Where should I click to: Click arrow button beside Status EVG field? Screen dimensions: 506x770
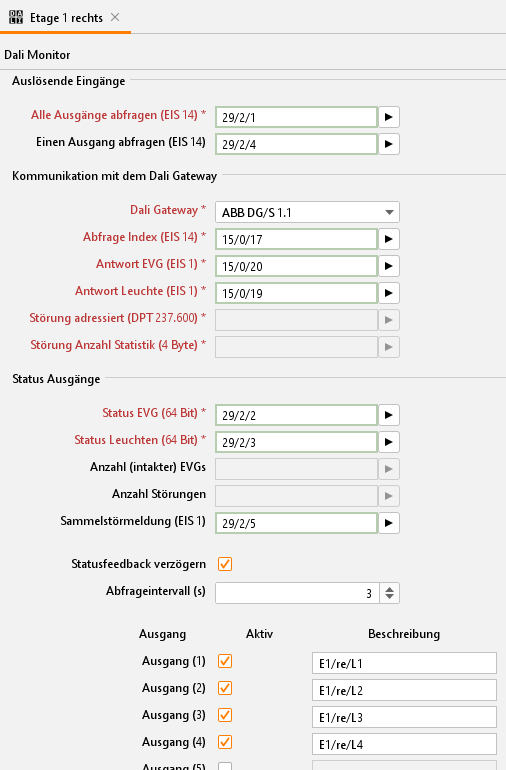coord(389,415)
